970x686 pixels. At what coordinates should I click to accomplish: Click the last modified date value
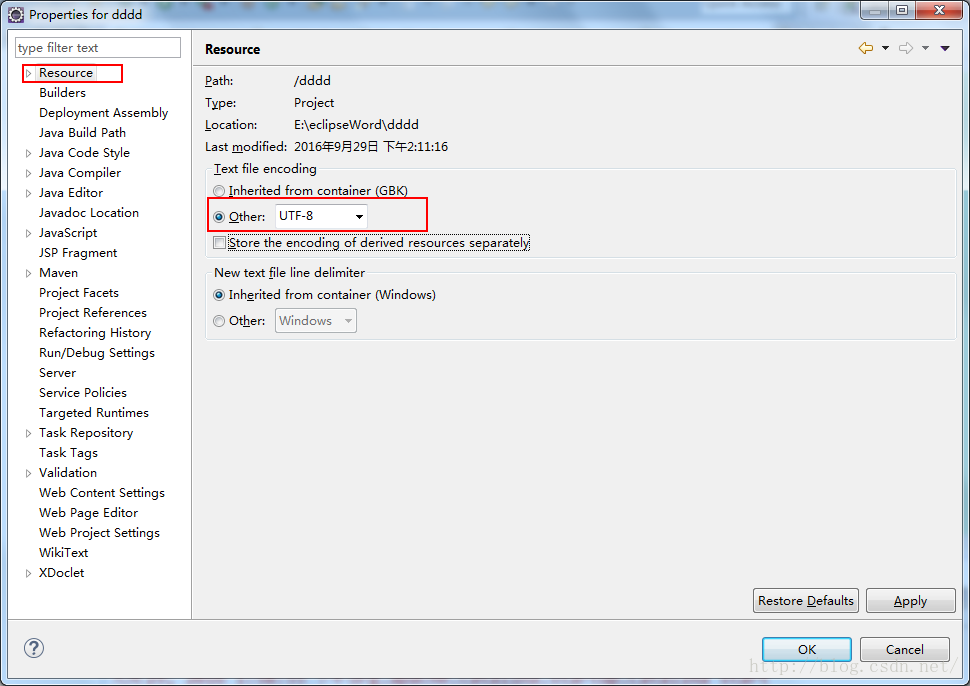click(x=371, y=147)
